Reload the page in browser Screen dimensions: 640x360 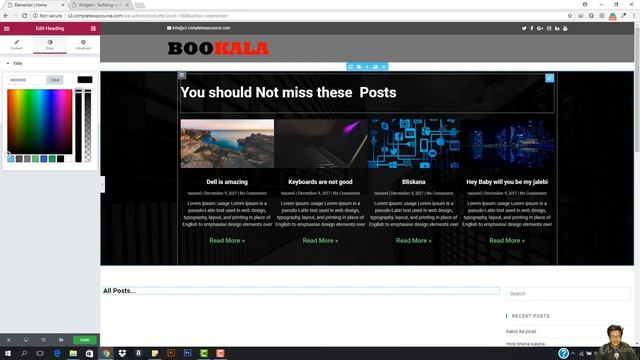[x=24, y=16]
